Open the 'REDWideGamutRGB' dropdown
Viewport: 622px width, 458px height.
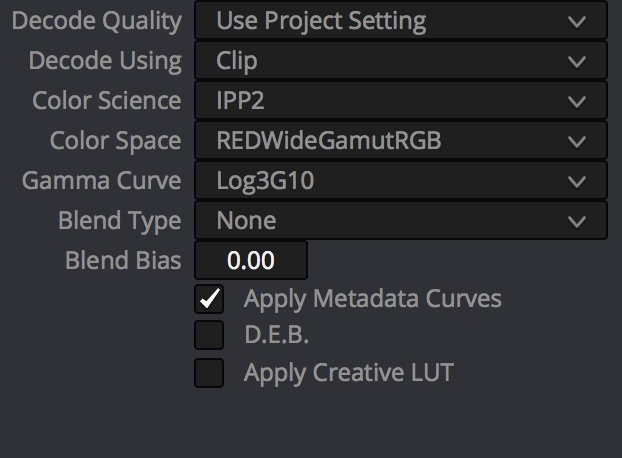pos(400,141)
